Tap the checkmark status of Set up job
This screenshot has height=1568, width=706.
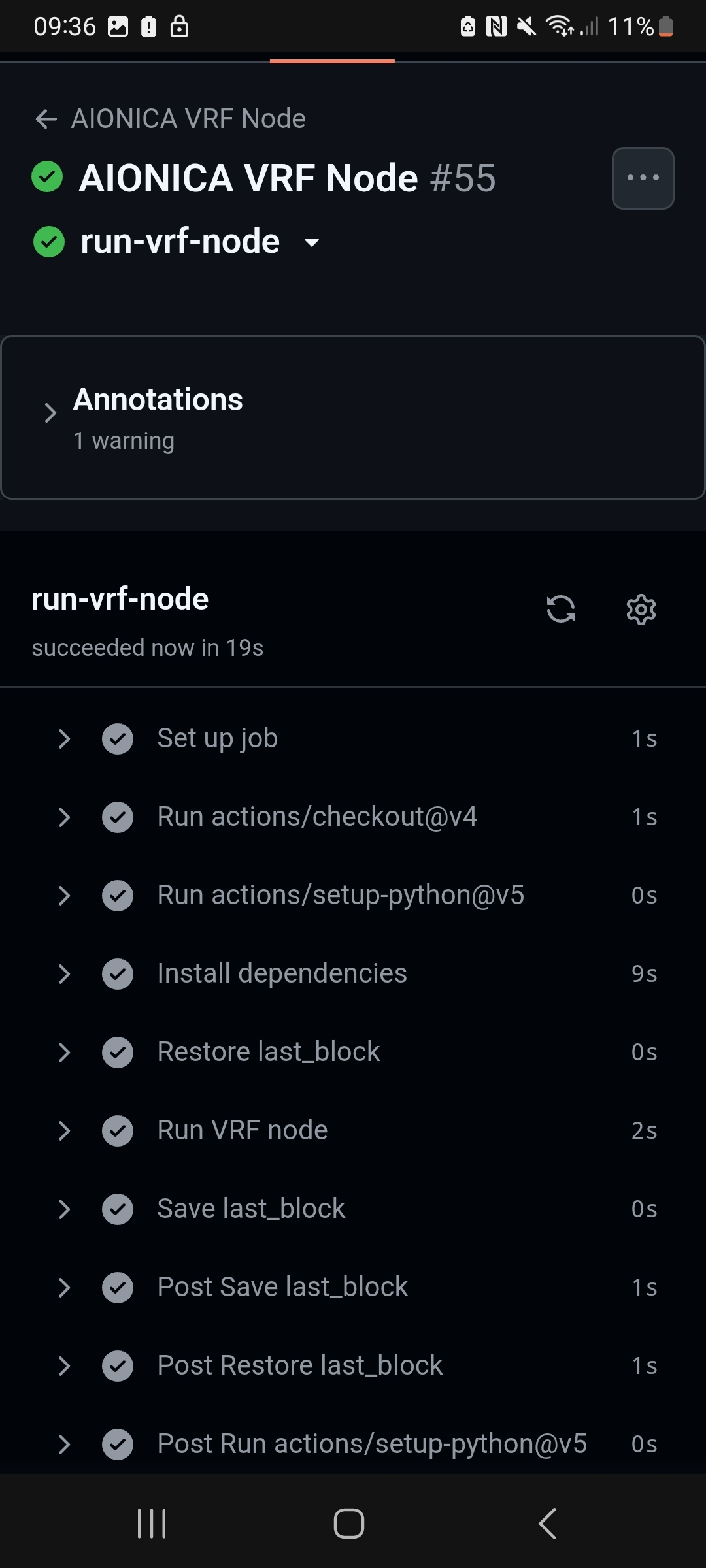click(x=118, y=739)
